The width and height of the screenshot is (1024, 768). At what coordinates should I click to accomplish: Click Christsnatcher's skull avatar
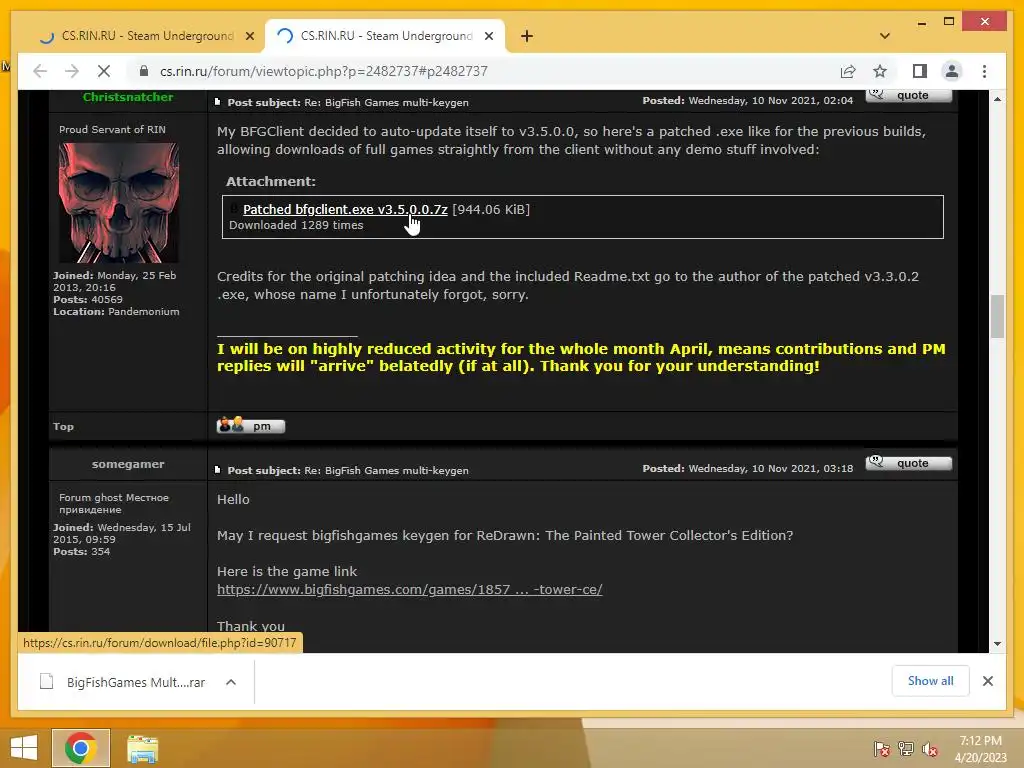coord(118,202)
